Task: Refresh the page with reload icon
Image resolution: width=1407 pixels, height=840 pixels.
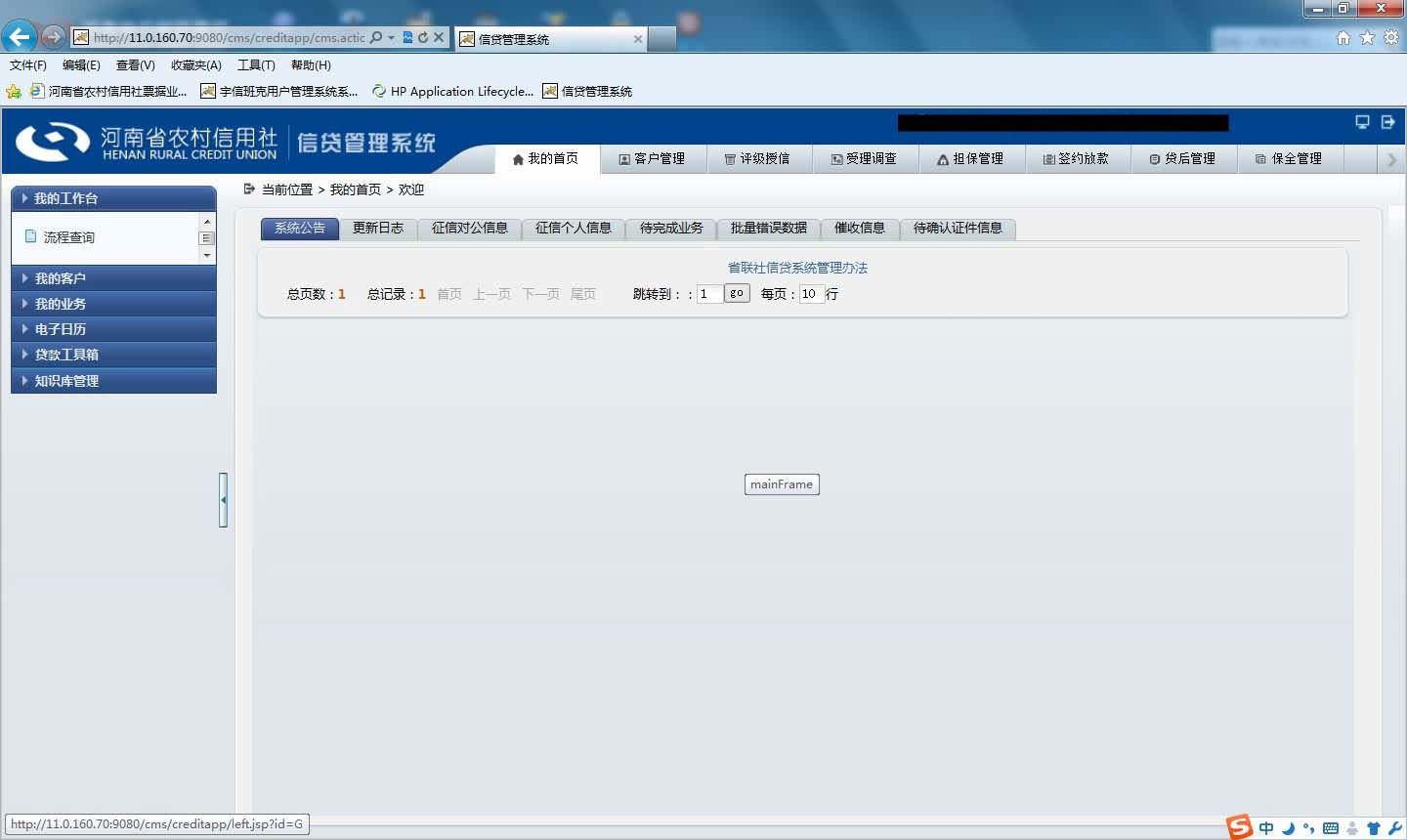Action: click(423, 37)
